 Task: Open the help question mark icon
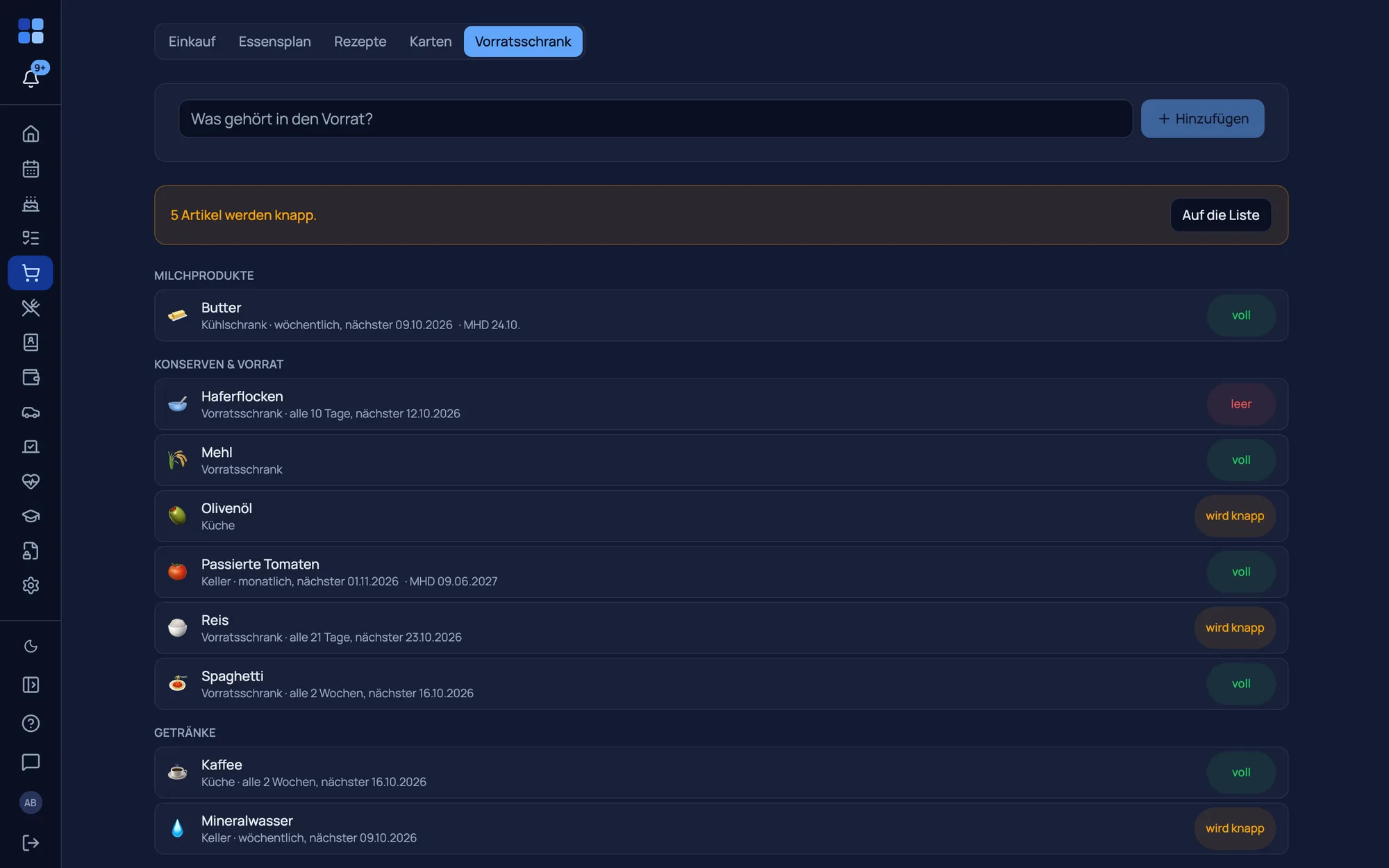tap(31, 724)
